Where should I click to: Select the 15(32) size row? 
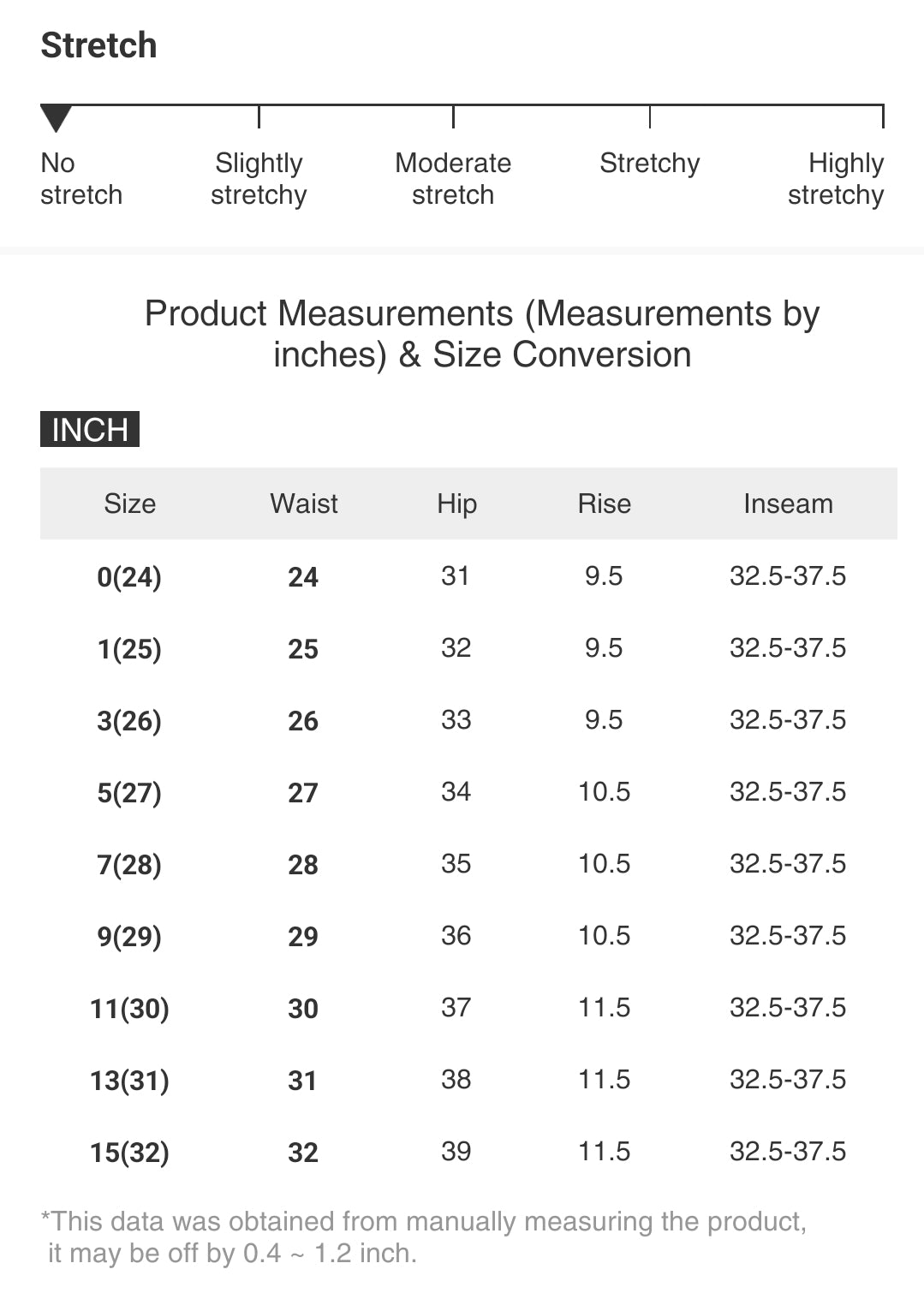point(468,1152)
